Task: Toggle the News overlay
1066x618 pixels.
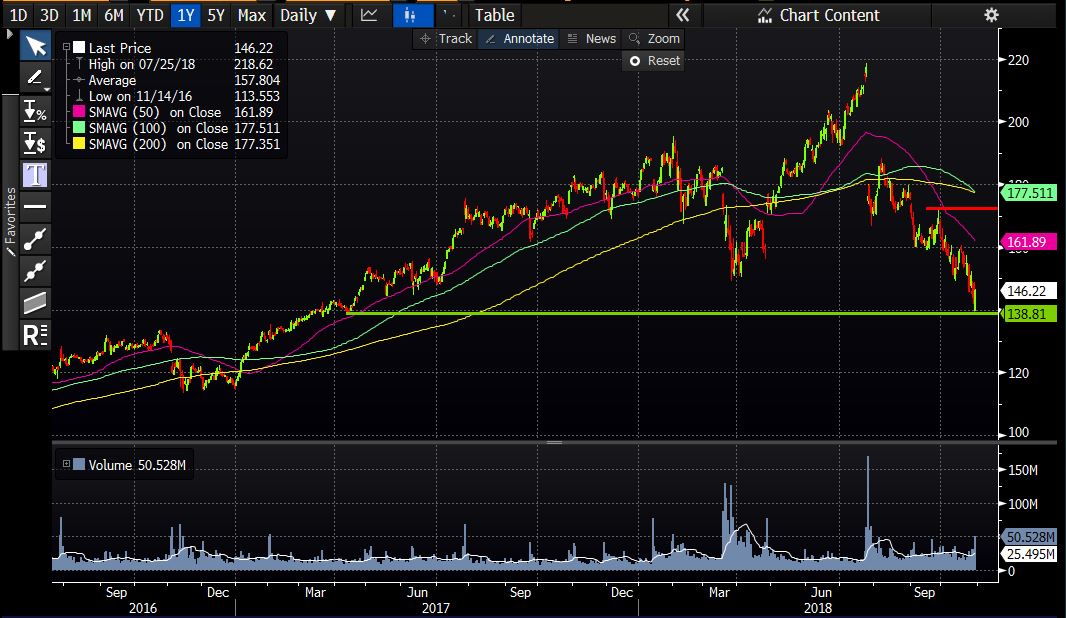Action: [x=591, y=39]
